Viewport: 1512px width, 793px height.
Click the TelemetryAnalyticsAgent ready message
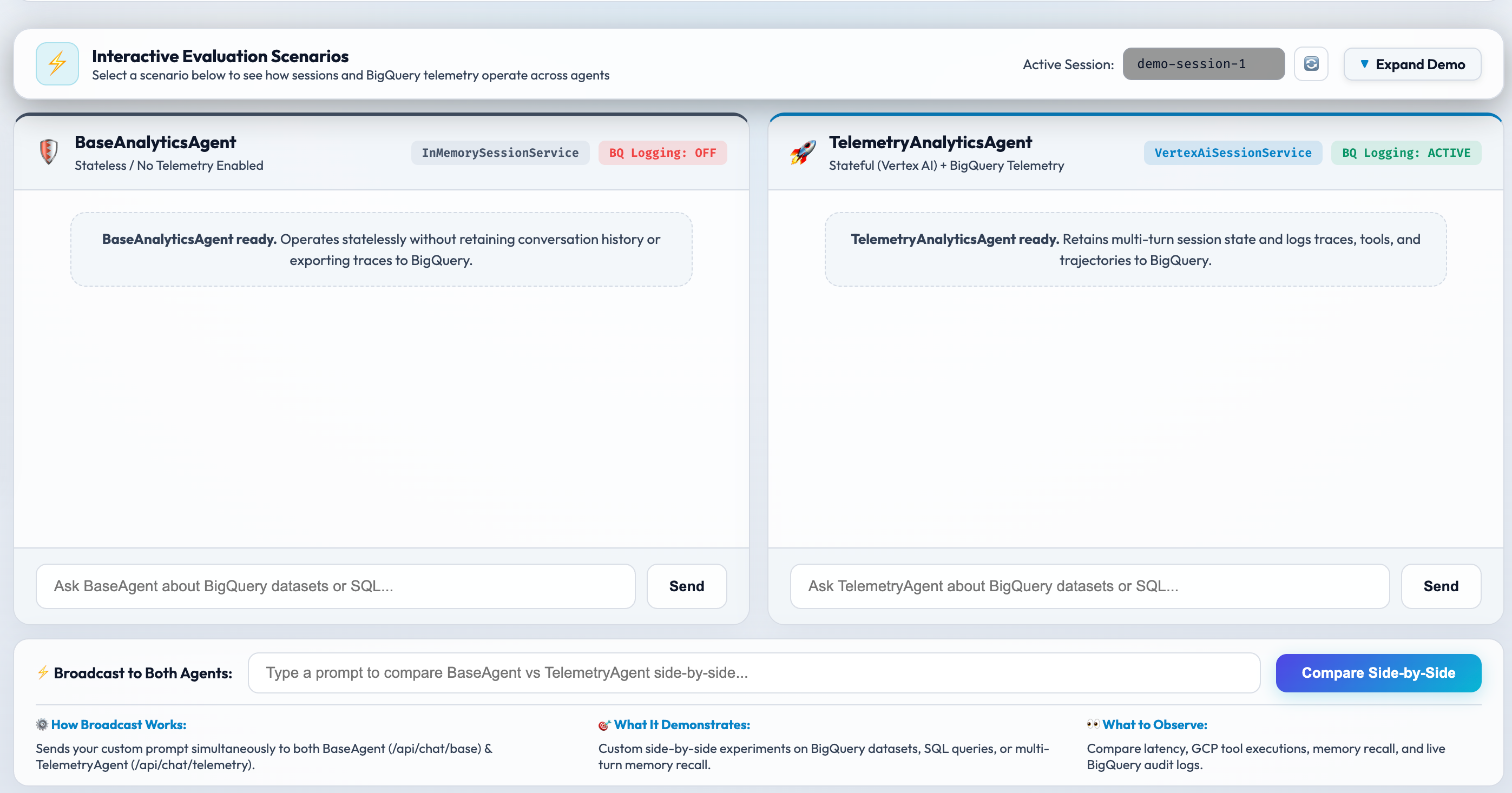coord(1135,249)
